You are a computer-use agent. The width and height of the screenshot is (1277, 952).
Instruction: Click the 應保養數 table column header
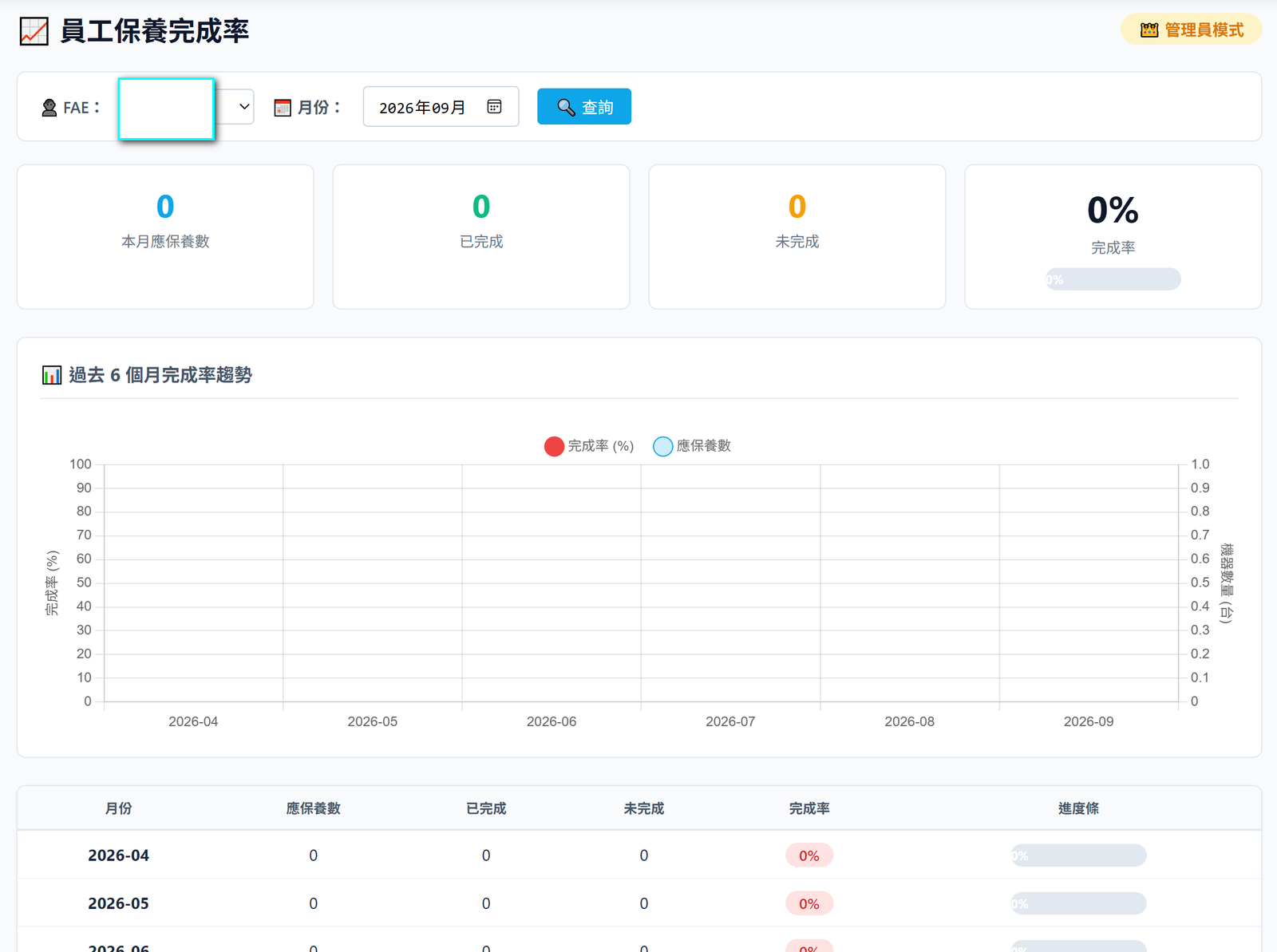click(314, 808)
